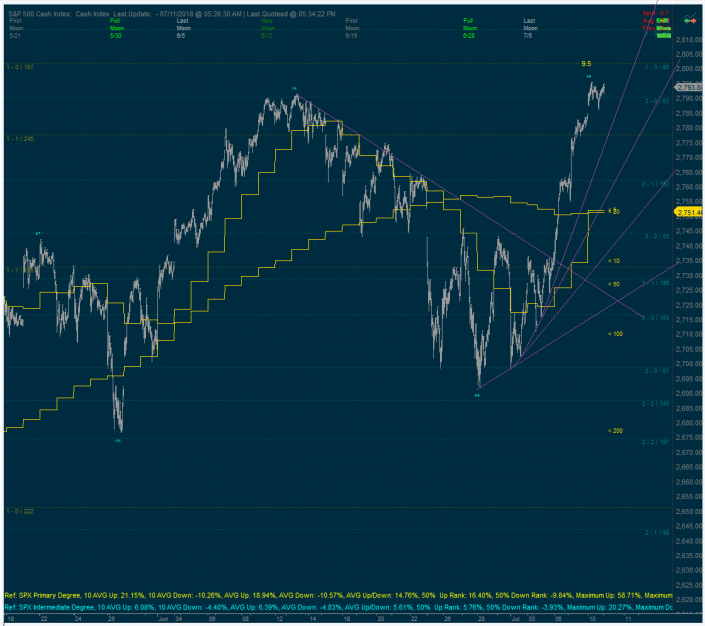
Task: Click the '< 100' yellow marker label
Action: [616, 334]
